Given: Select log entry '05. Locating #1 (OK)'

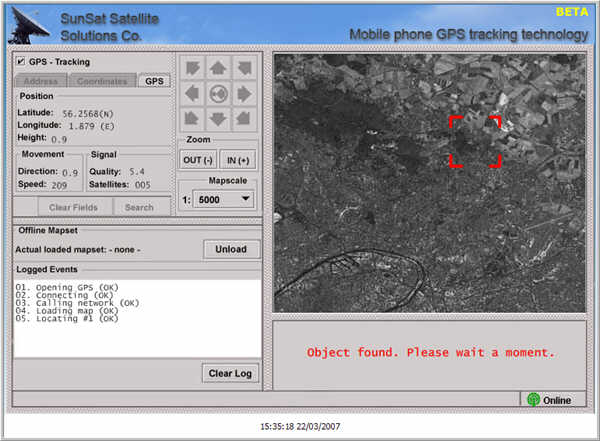Looking at the screenshot, I should [67, 318].
